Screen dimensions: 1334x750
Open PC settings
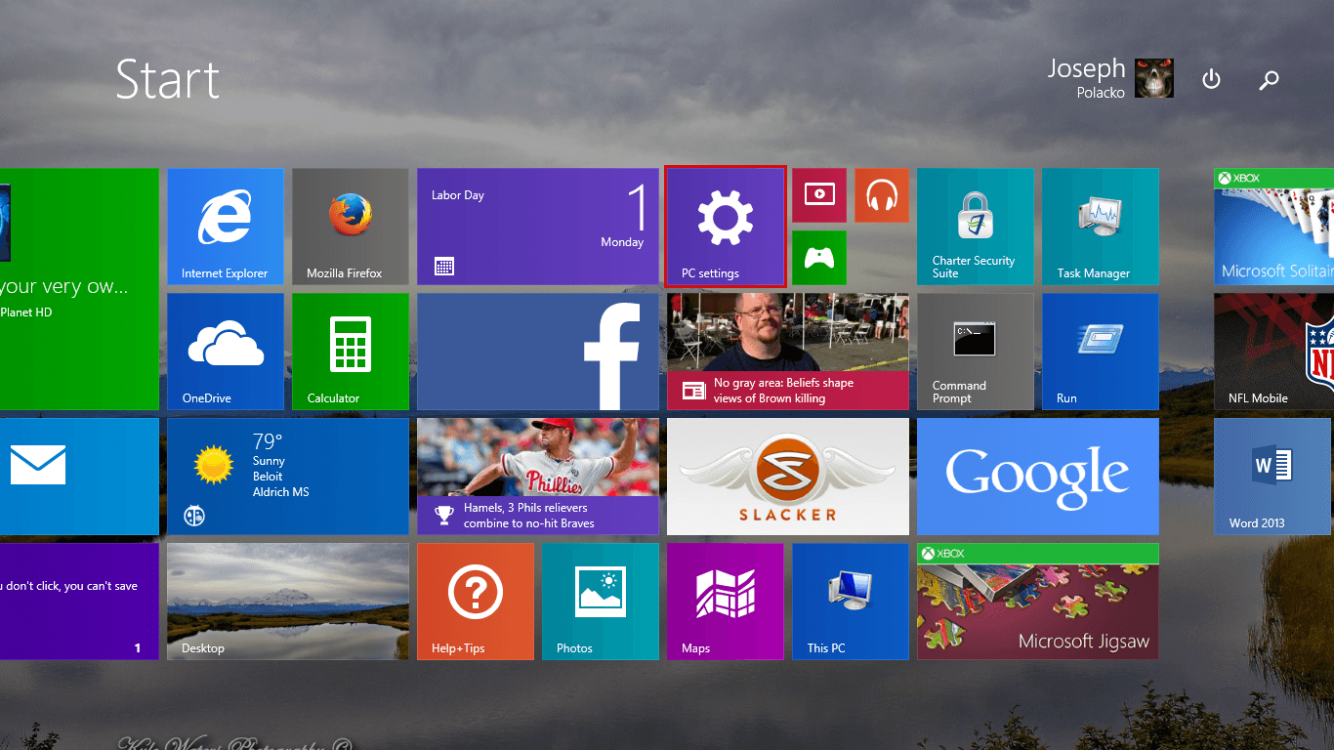pos(724,226)
